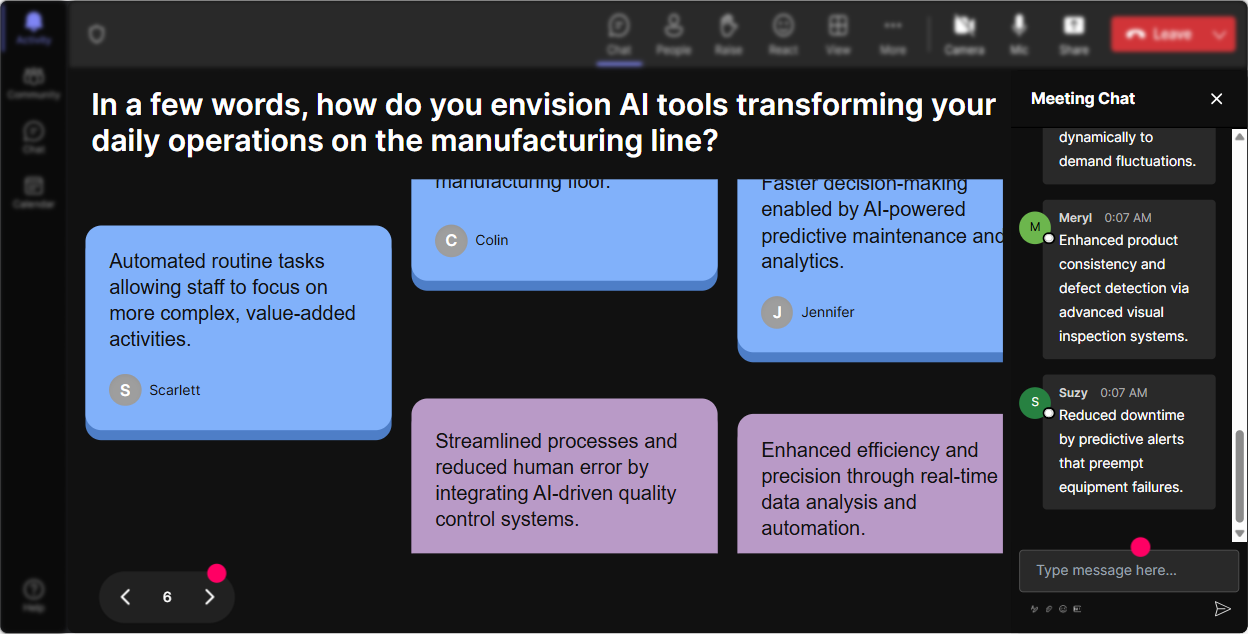Select Suzy's message about predictive alerts
The image size is (1248, 634).
pyautogui.click(x=1129, y=442)
